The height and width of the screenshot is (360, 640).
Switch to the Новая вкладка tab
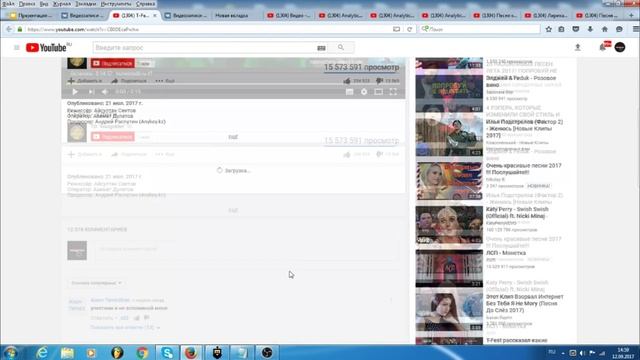[x=231, y=16]
